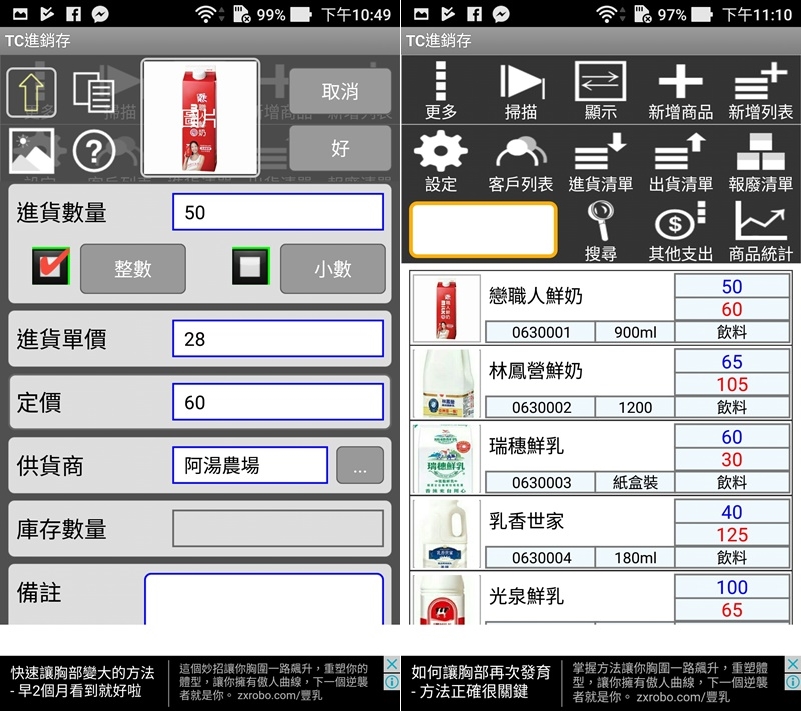The width and height of the screenshot is (801, 711).
Task: Tap barcode 0630002 cell
Action: [x=540, y=407]
